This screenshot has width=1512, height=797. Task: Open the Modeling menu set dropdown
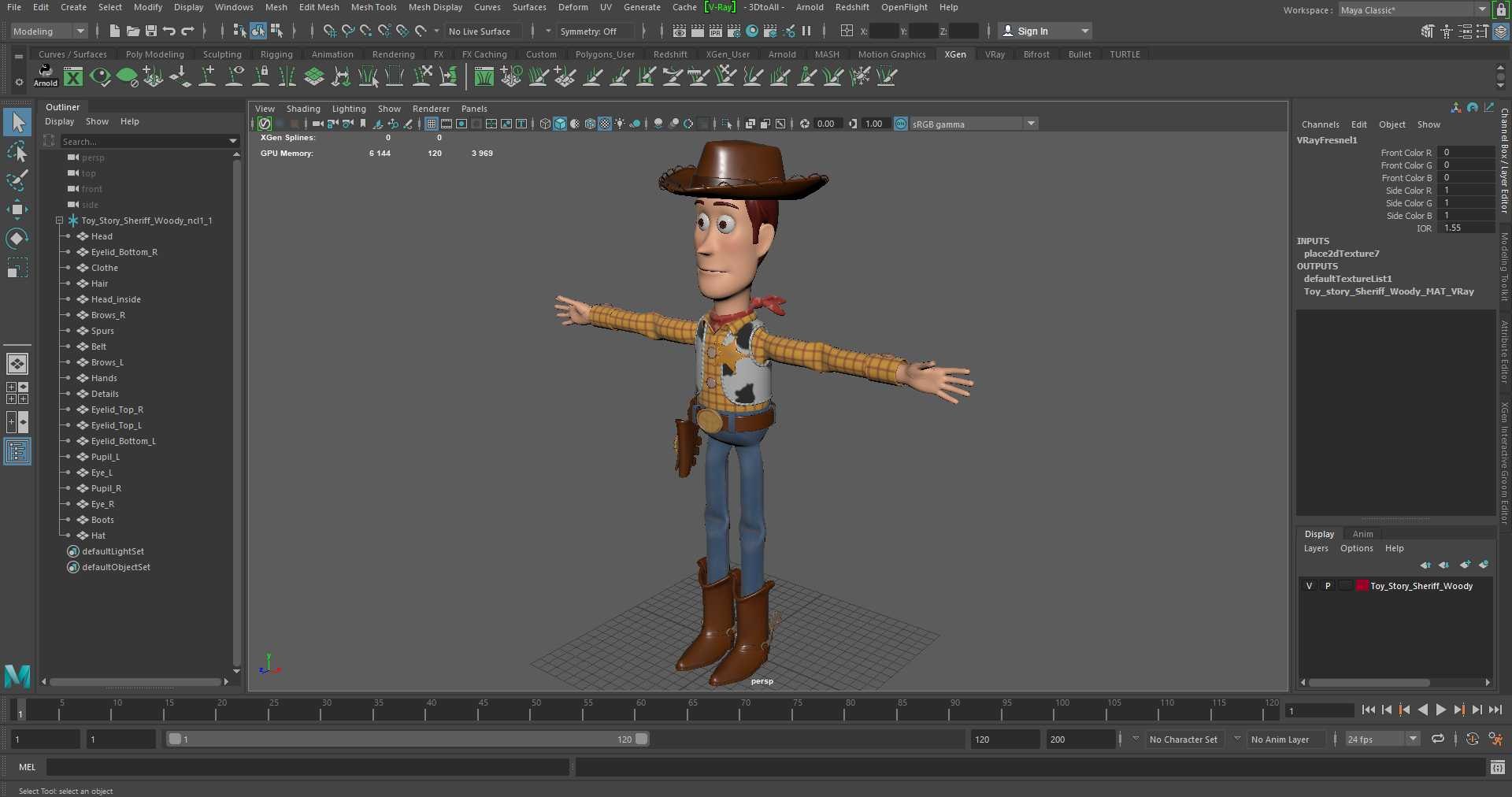click(49, 32)
